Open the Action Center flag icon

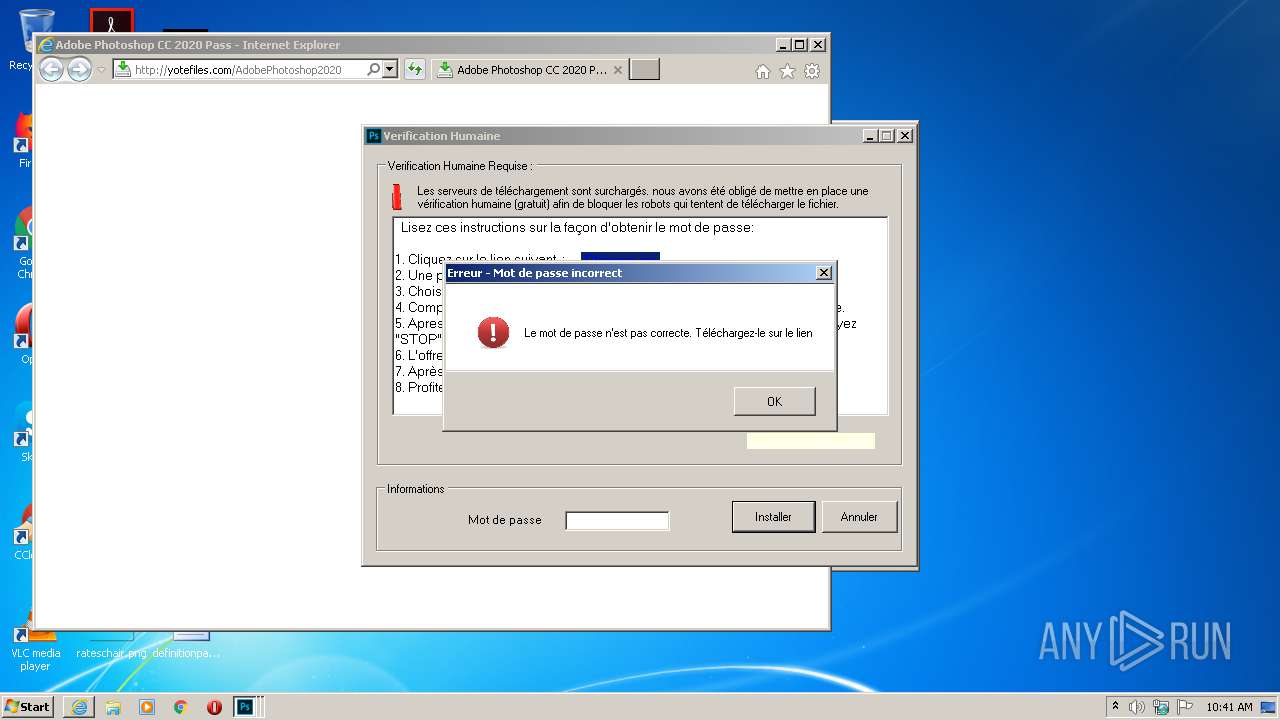click(1185, 707)
